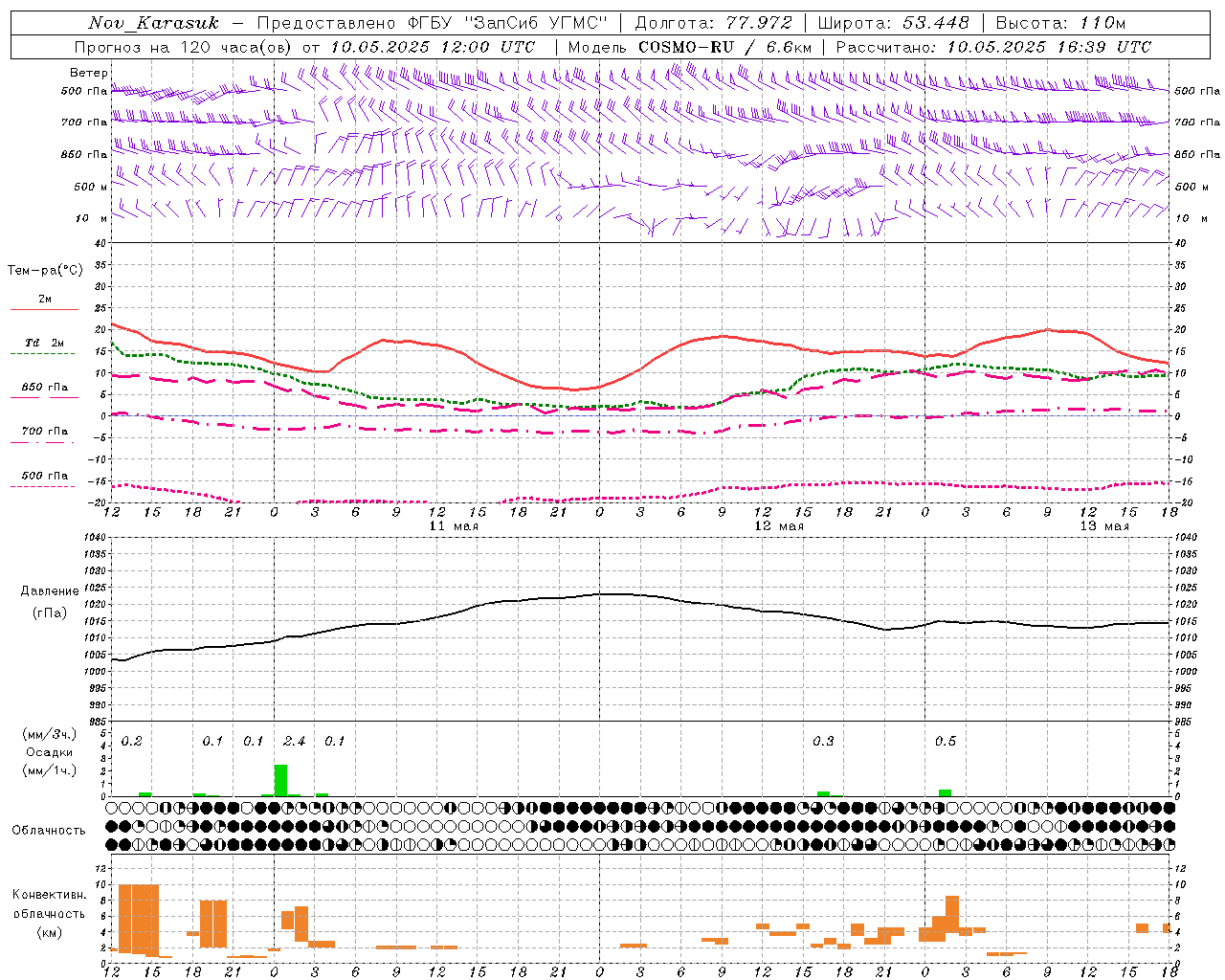Viewport: 1225px width, 980px height.
Task: Click the Модель COSMO-RU / 6.6км label
Action: pyautogui.click(x=690, y=47)
